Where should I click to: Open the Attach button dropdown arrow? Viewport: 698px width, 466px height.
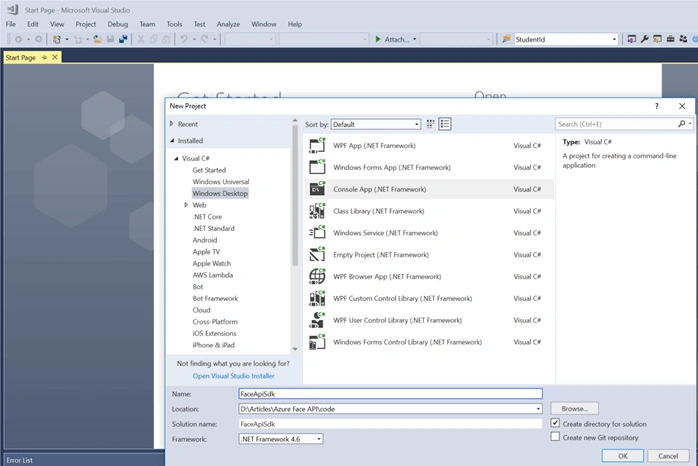pos(414,39)
